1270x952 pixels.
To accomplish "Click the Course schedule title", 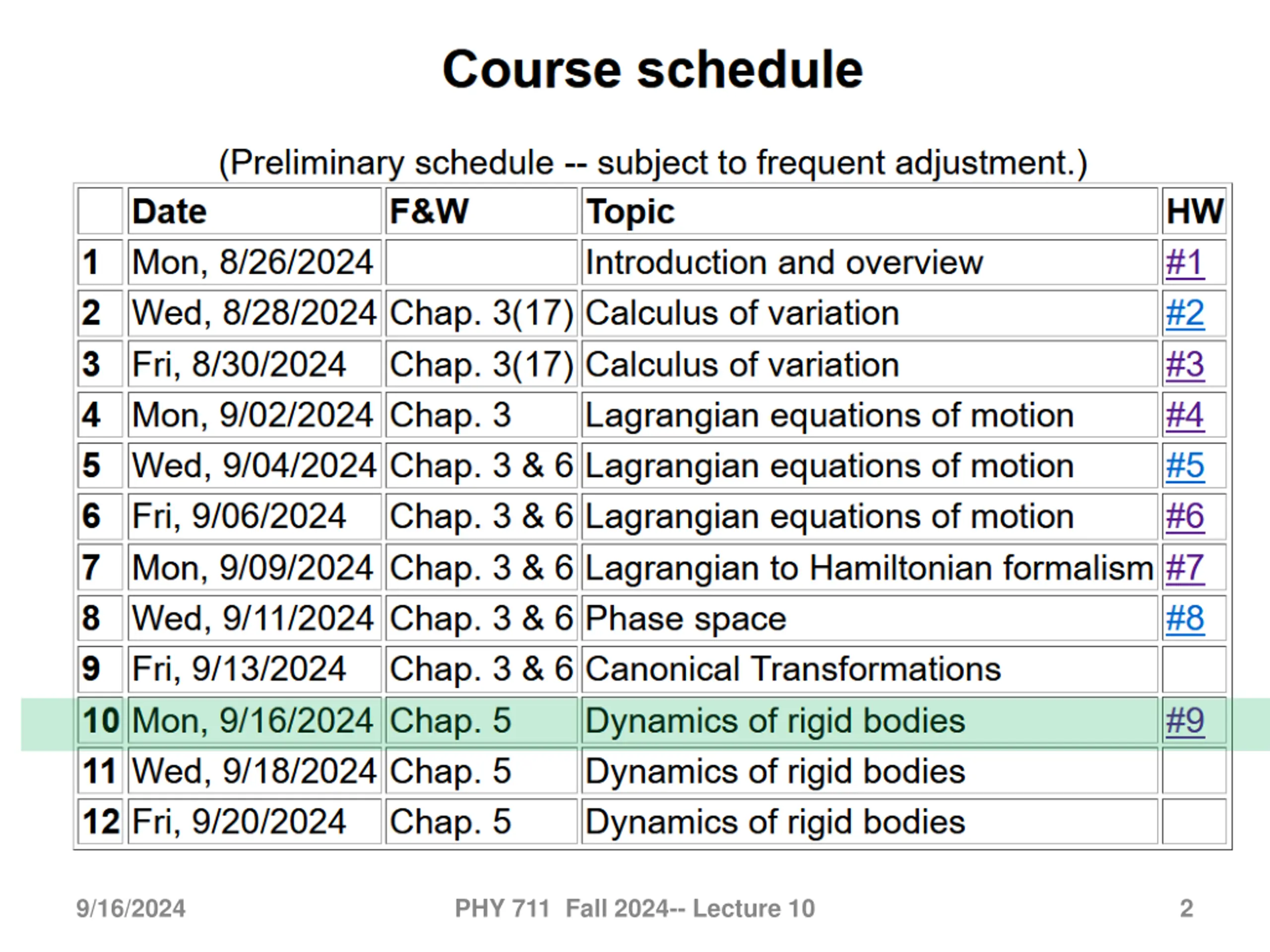I will click(652, 69).
